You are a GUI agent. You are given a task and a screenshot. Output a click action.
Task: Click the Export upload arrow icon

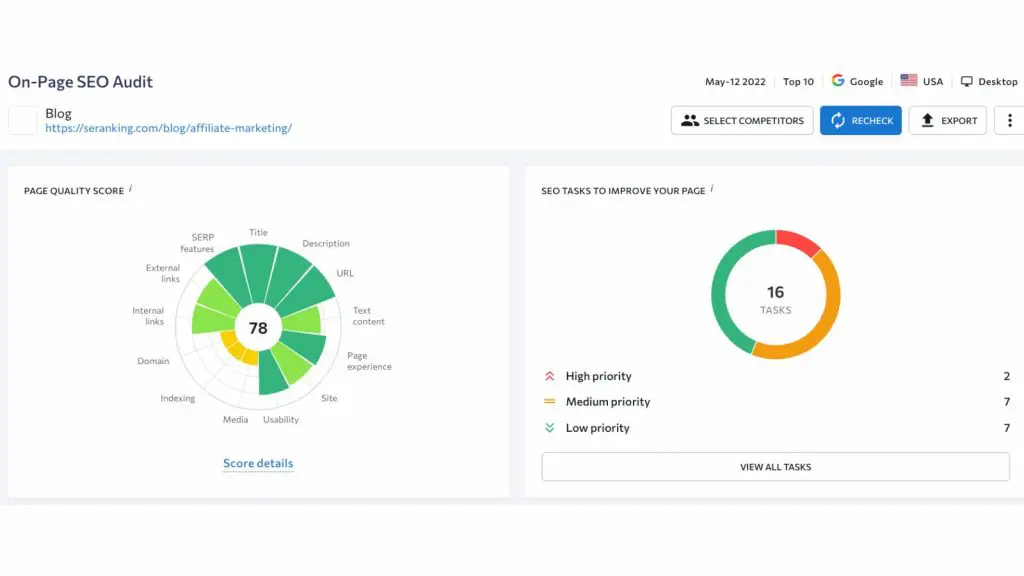click(927, 121)
